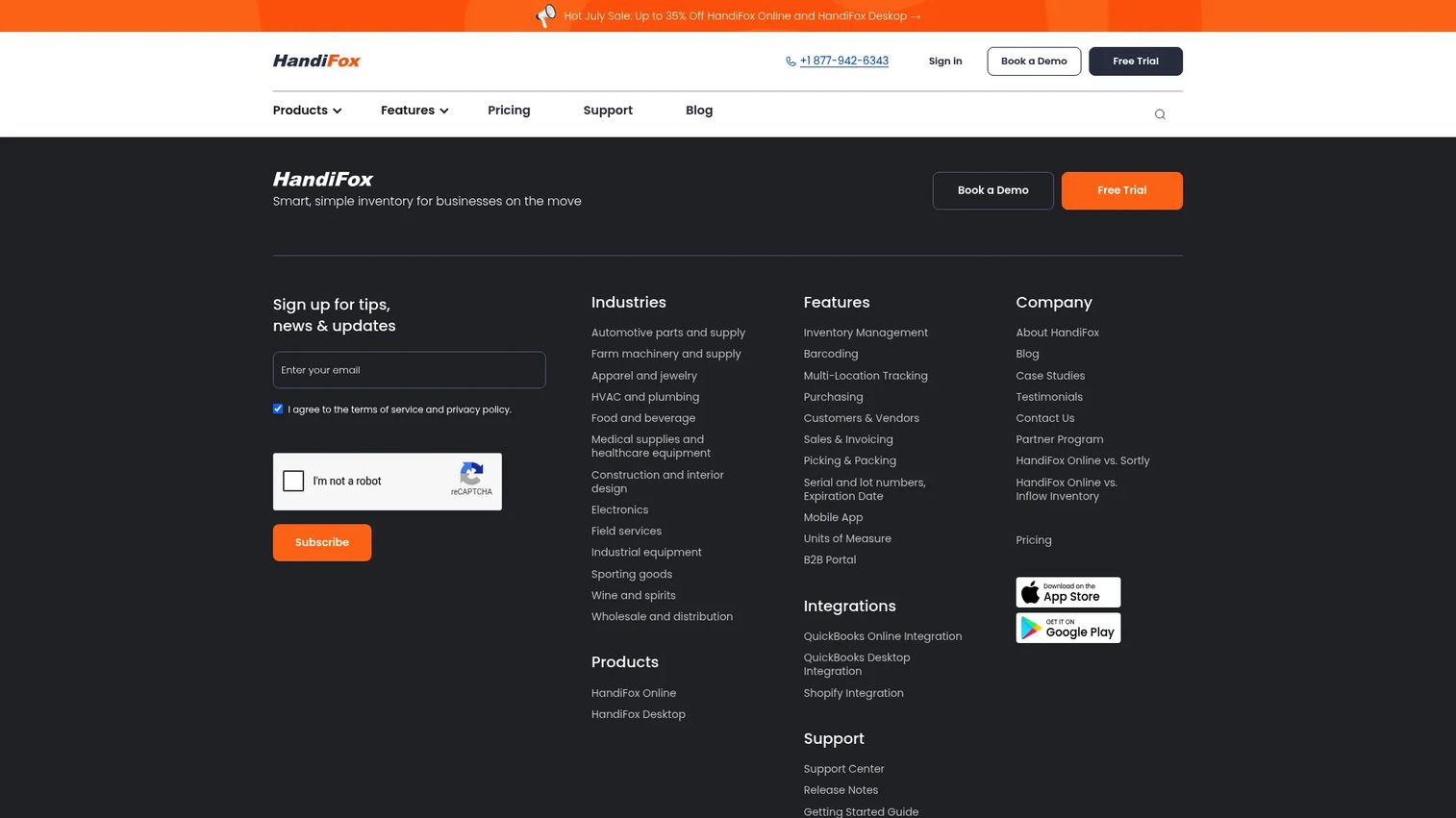Open HandiFox Online vs. Sortly link
1456x818 pixels.
click(x=1083, y=460)
